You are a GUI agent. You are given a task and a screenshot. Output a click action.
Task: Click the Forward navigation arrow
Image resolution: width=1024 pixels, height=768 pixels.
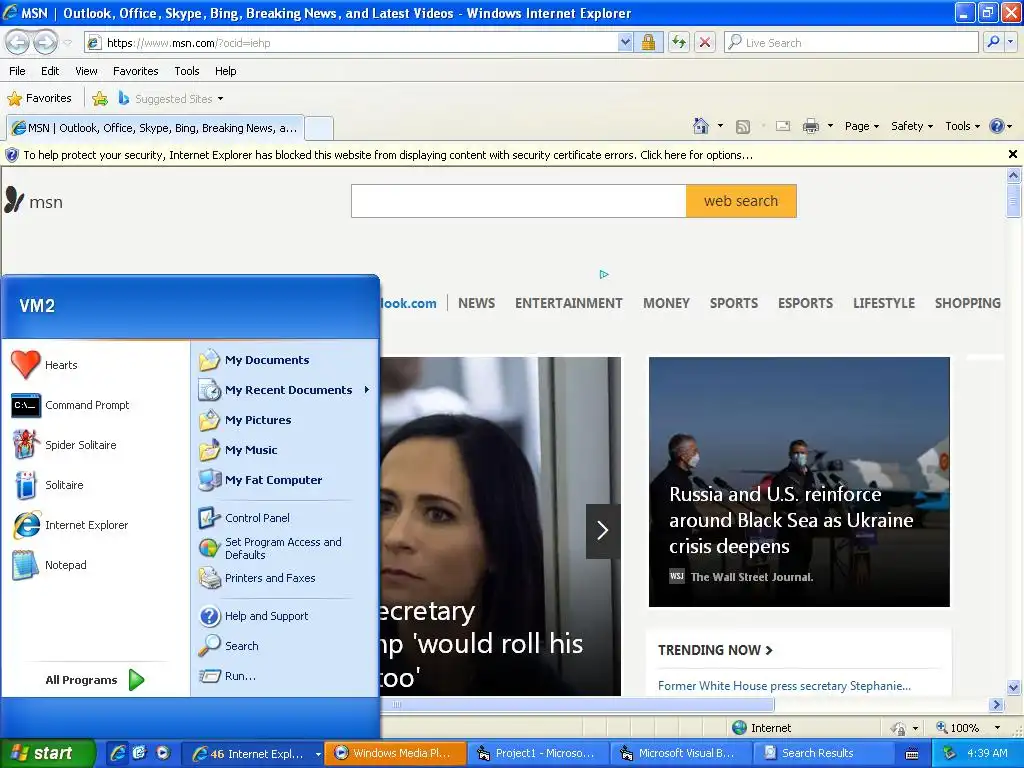pyautogui.click(x=45, y=43)
